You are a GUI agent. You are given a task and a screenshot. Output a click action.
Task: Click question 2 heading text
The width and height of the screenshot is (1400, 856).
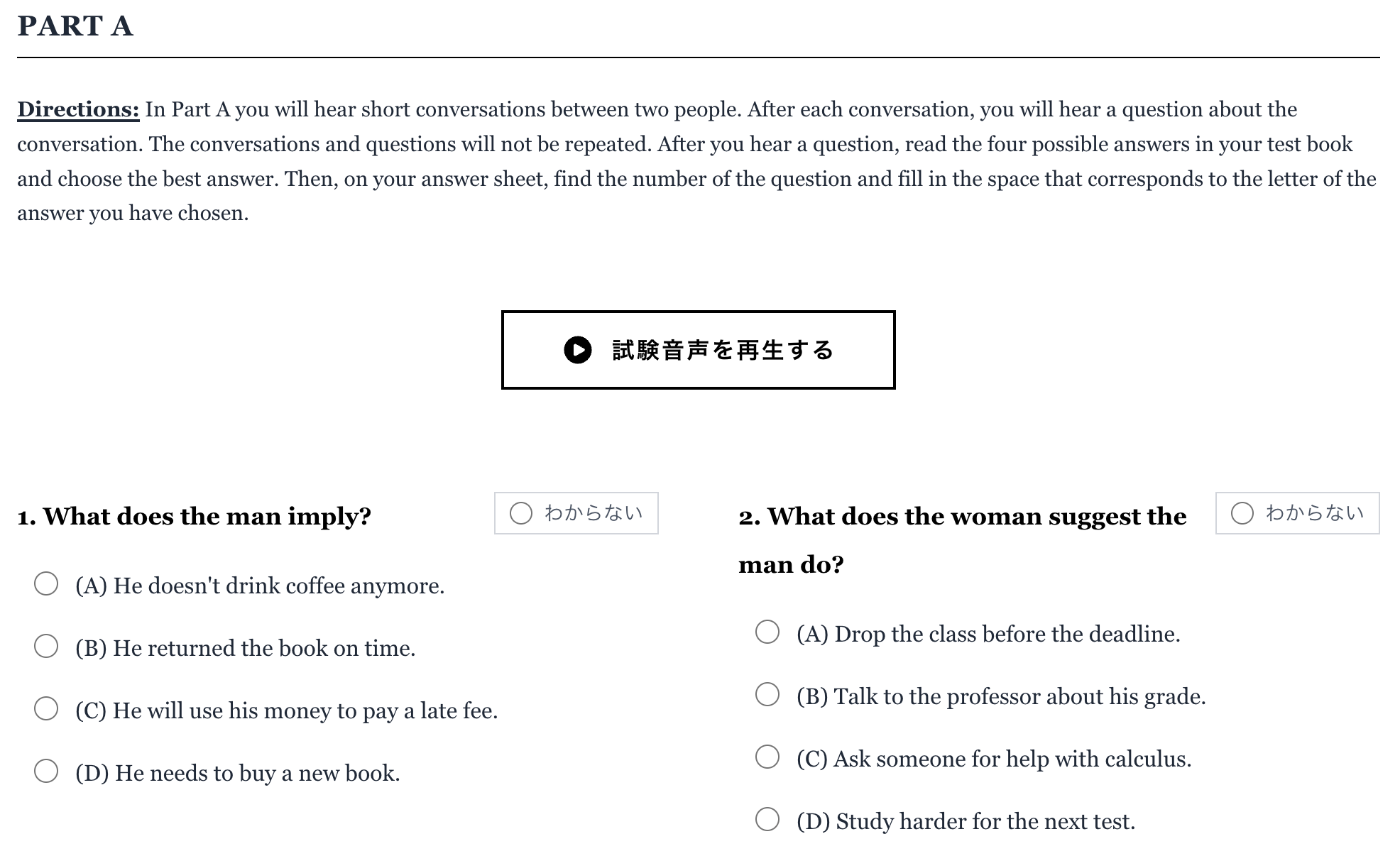click(x=962, y=541)
